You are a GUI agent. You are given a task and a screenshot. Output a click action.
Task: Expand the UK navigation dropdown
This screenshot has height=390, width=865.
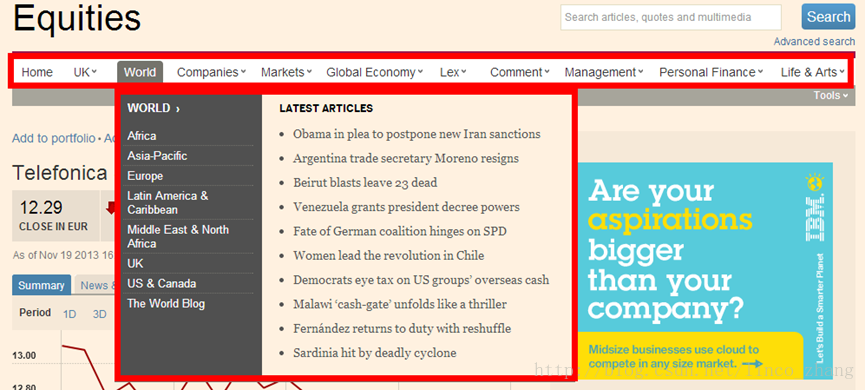coord(85,72)
